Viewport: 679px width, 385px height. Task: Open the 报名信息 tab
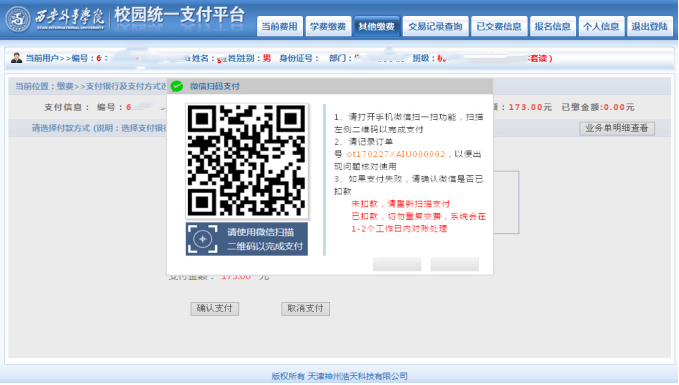553,26
